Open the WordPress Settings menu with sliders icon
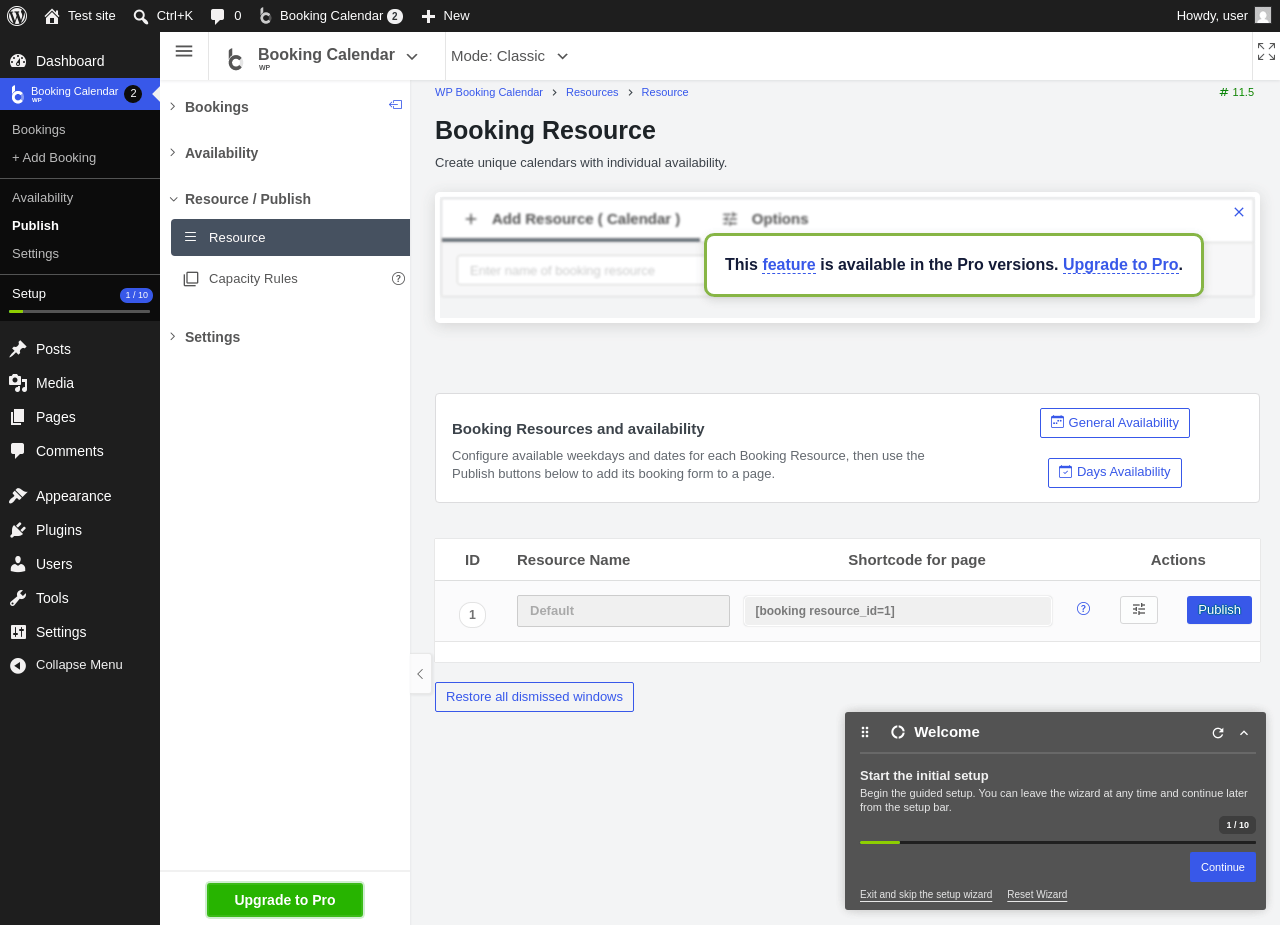This screenshot has width=1280, height=925. click(80, 632)
